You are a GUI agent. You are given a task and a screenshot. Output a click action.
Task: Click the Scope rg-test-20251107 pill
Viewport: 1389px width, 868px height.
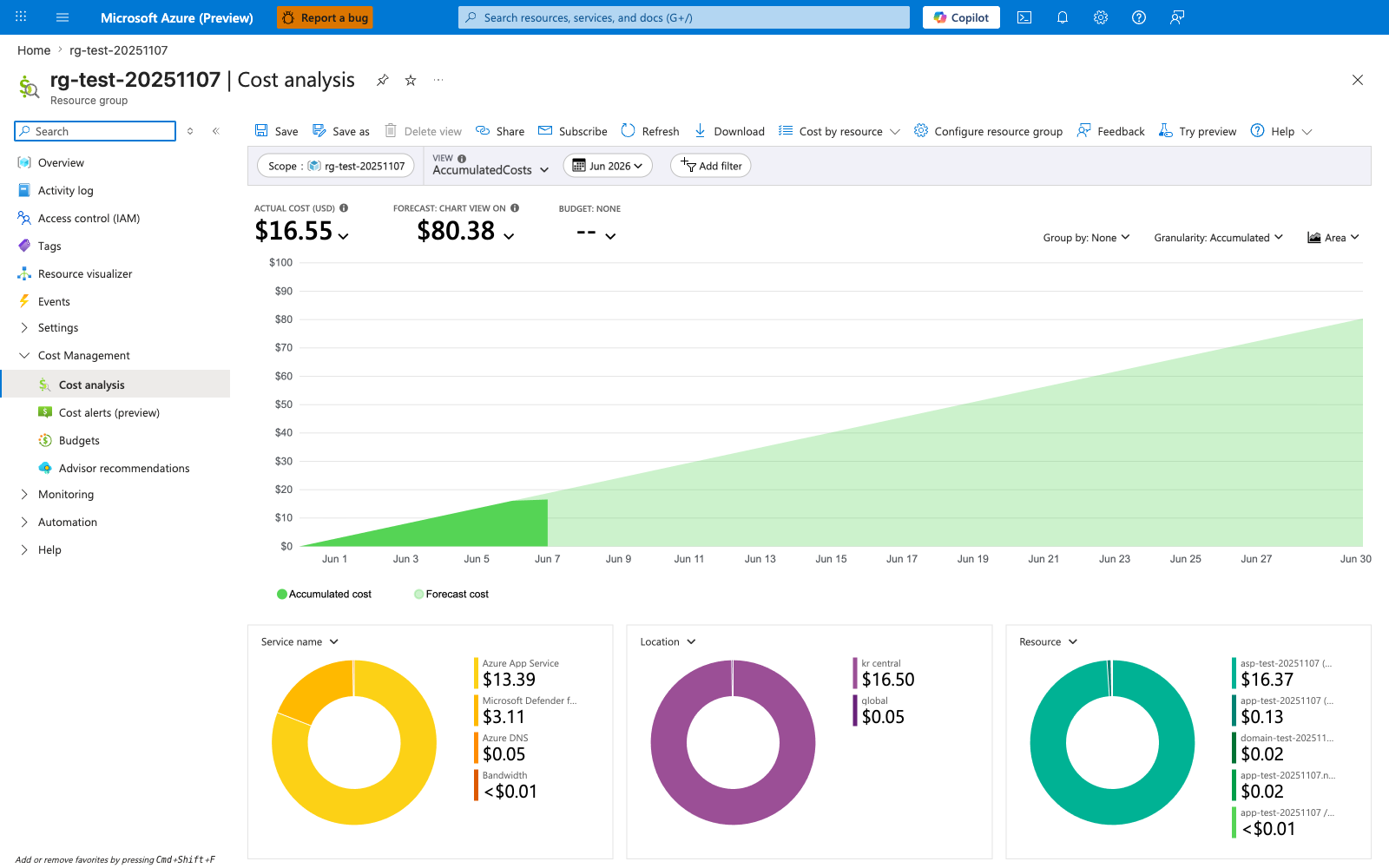336,166
